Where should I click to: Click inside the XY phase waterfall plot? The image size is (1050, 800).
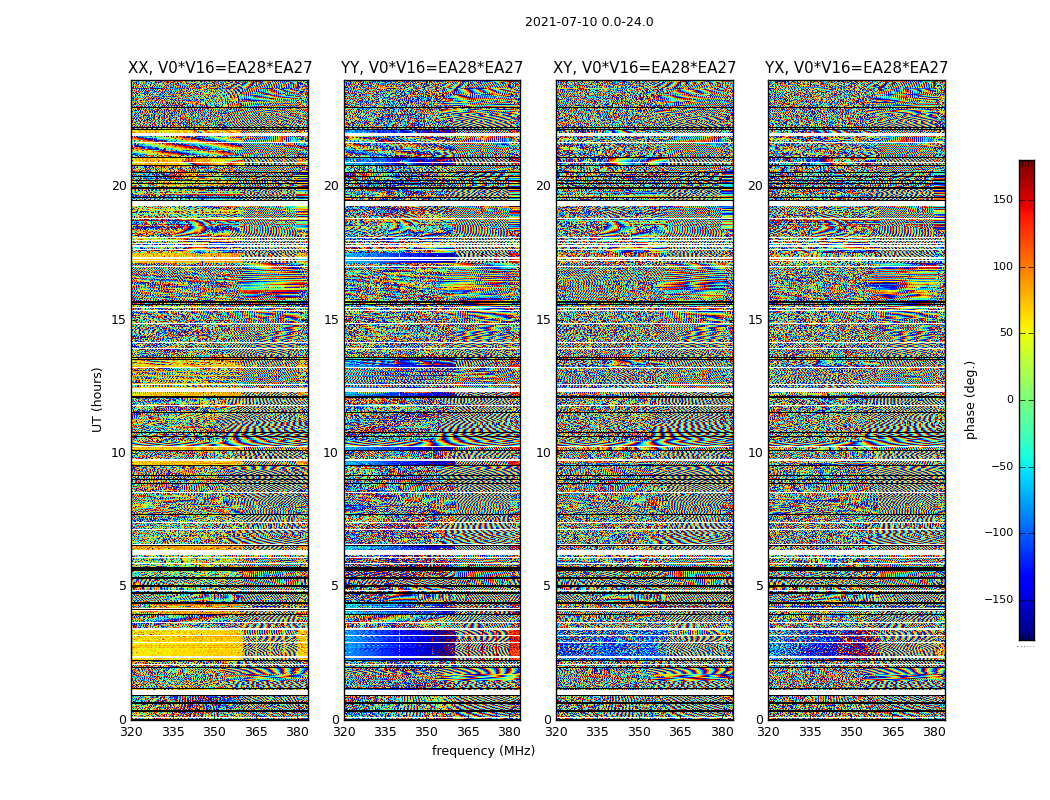click(x=644, y=400)
